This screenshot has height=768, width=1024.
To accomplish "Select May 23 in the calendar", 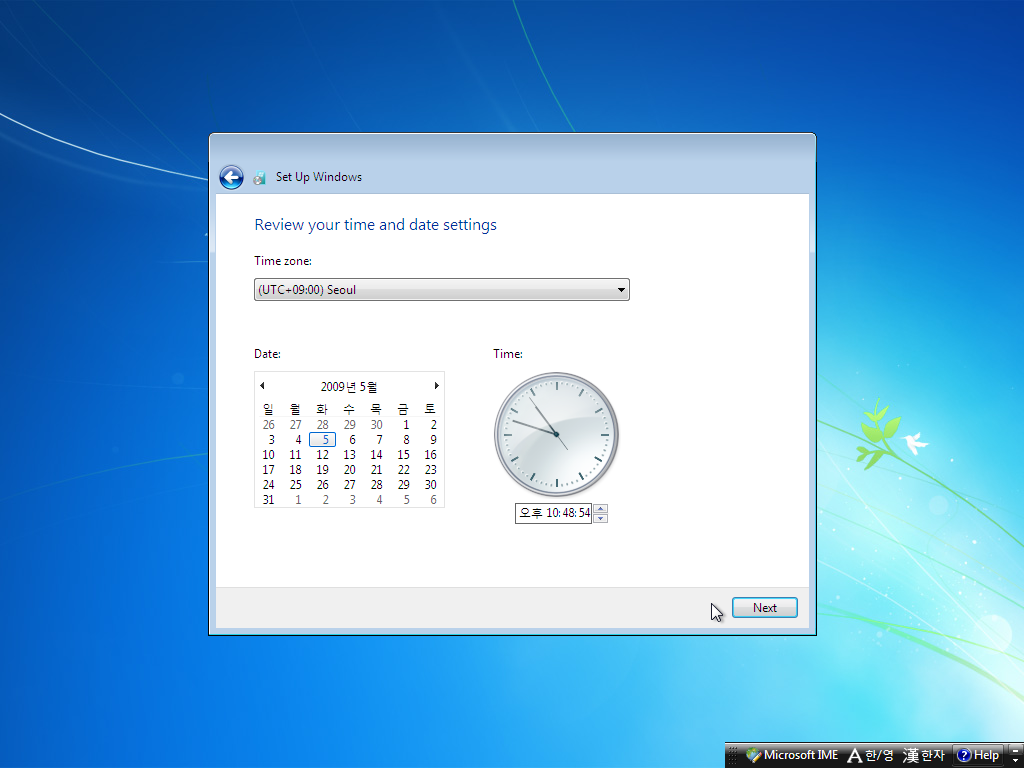I will [430, 470].
